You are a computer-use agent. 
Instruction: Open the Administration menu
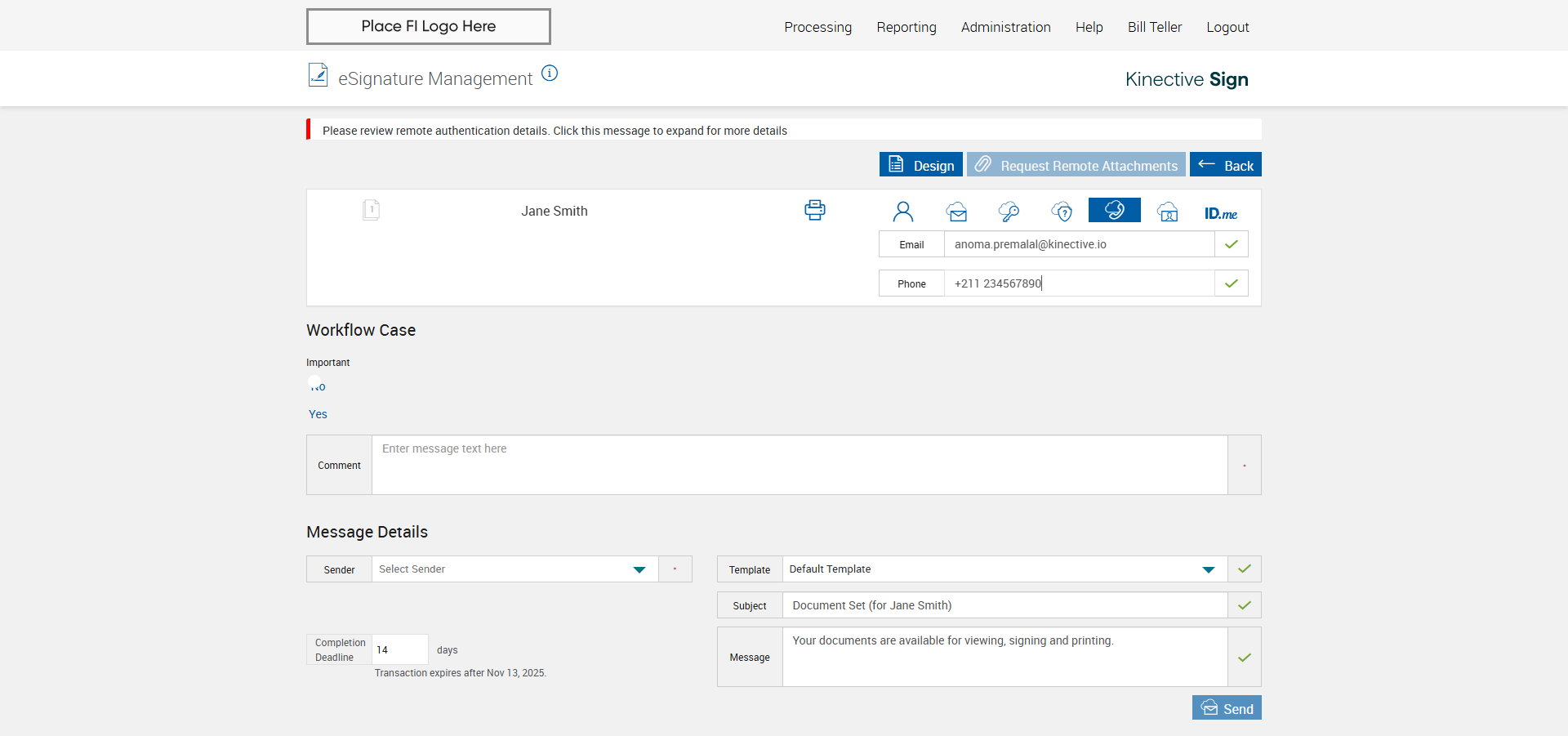[x=1005, y=27]
